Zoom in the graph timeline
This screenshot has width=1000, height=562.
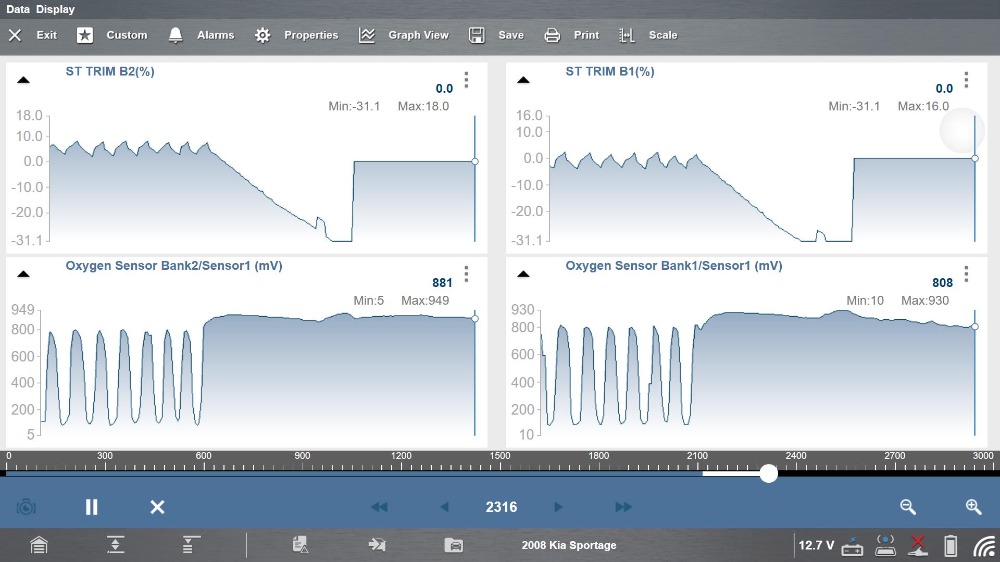click(973, 507)
